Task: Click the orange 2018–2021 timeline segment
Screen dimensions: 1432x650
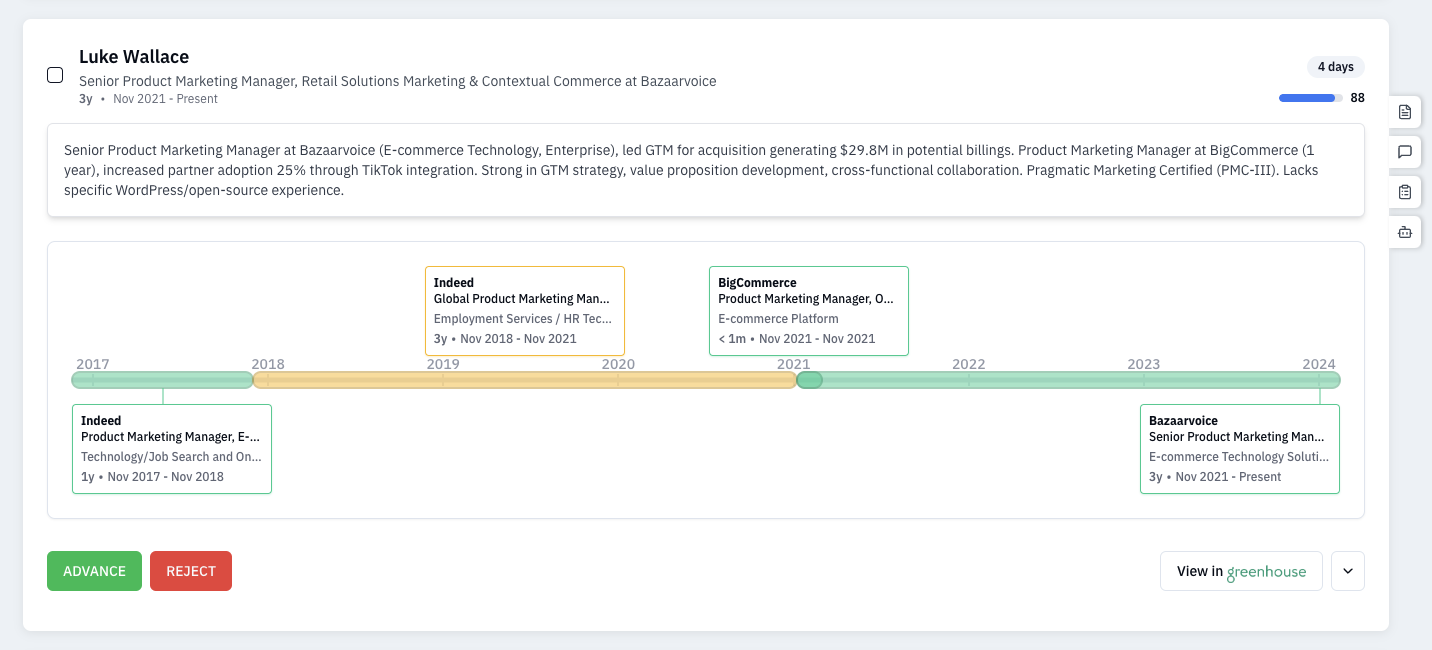Action: pyautogui.click(x=525, y=380)
